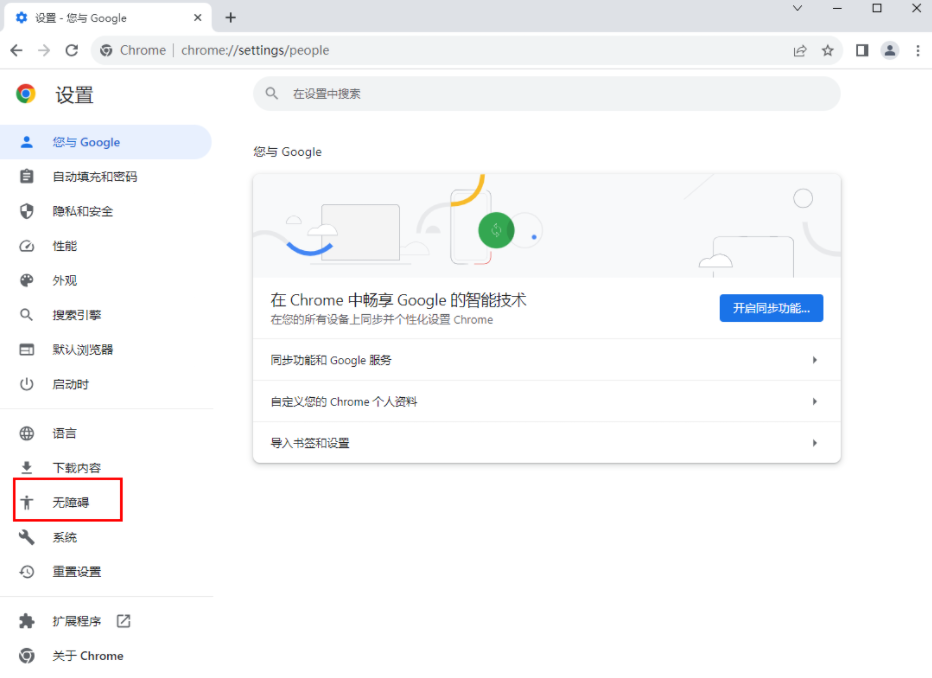Screen dimensions: 932x678
Task: Open the profile avatar menu
Action: 890,51
